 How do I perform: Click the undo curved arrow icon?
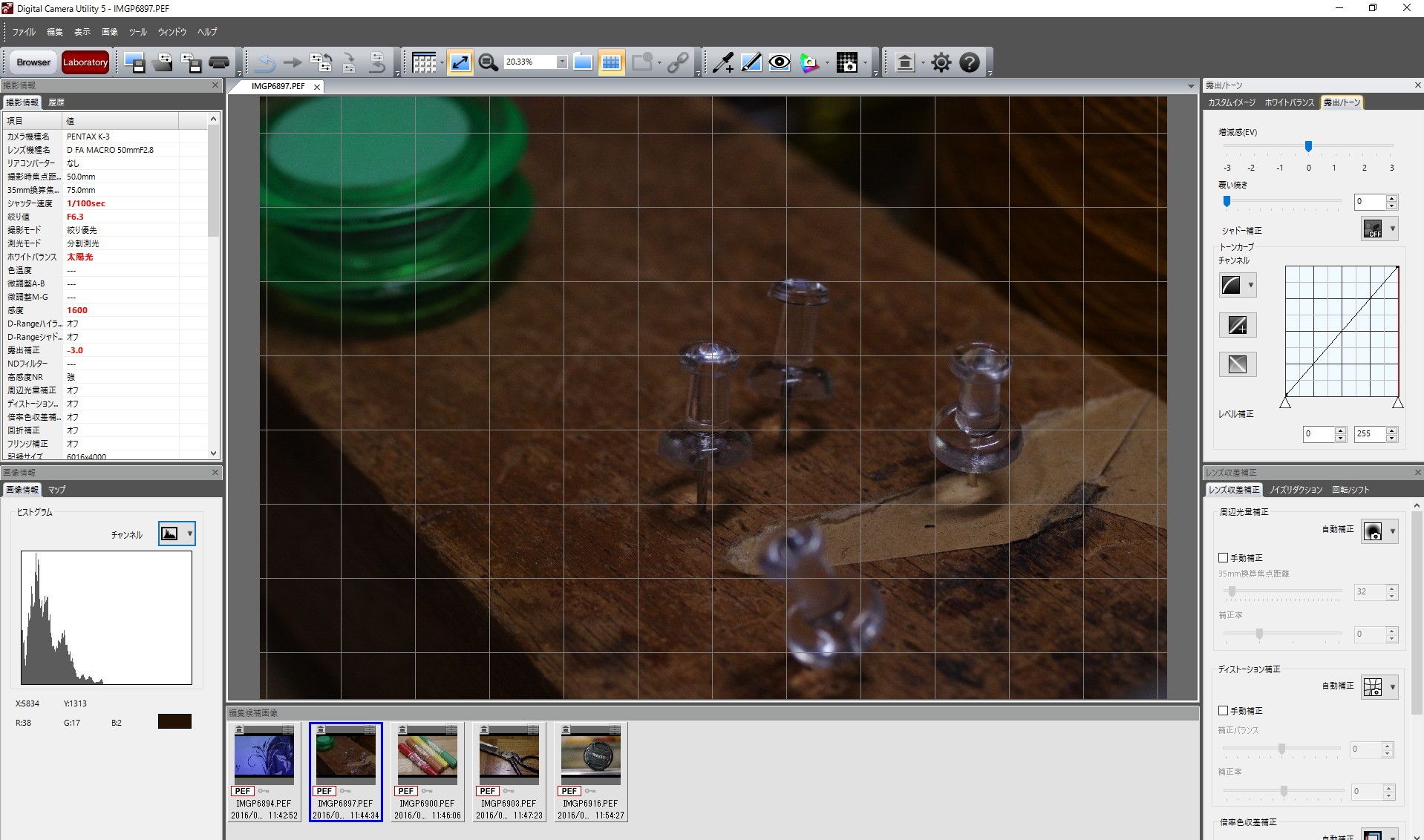click(x=265, y=63)
